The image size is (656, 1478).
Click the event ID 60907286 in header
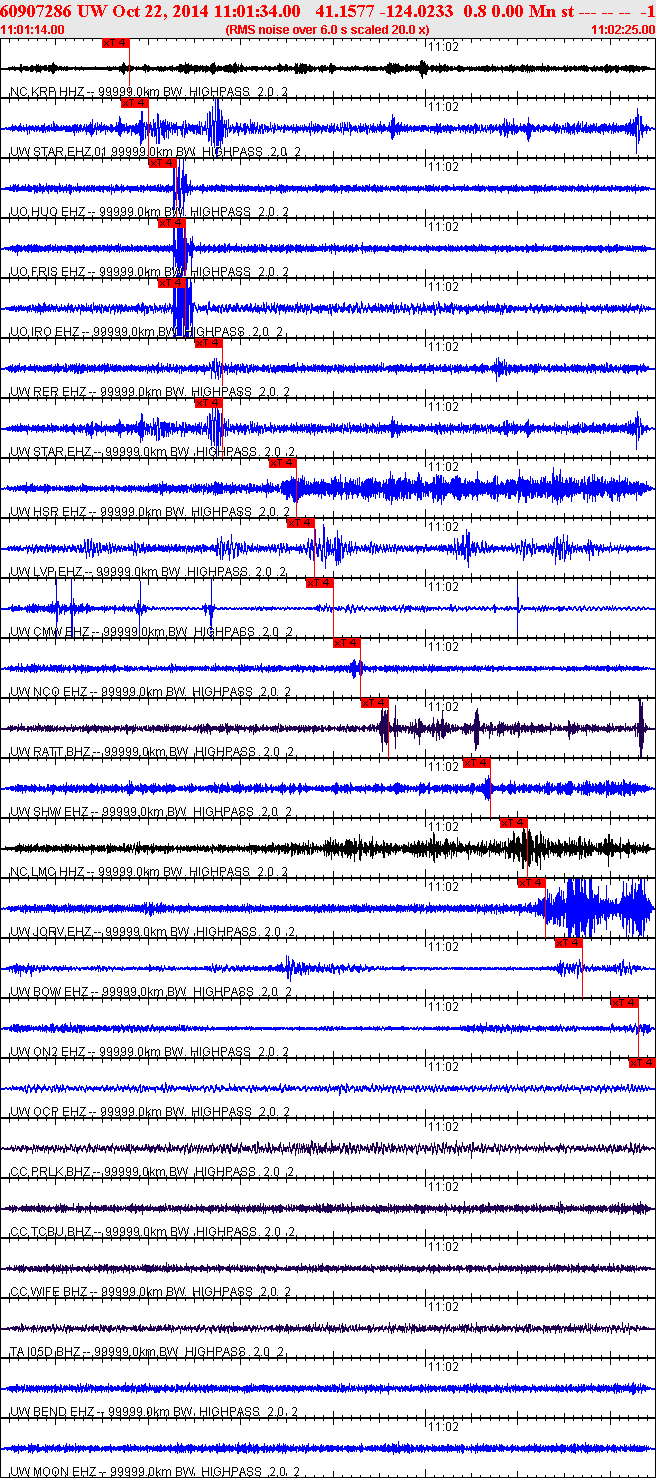coord(34,11)
